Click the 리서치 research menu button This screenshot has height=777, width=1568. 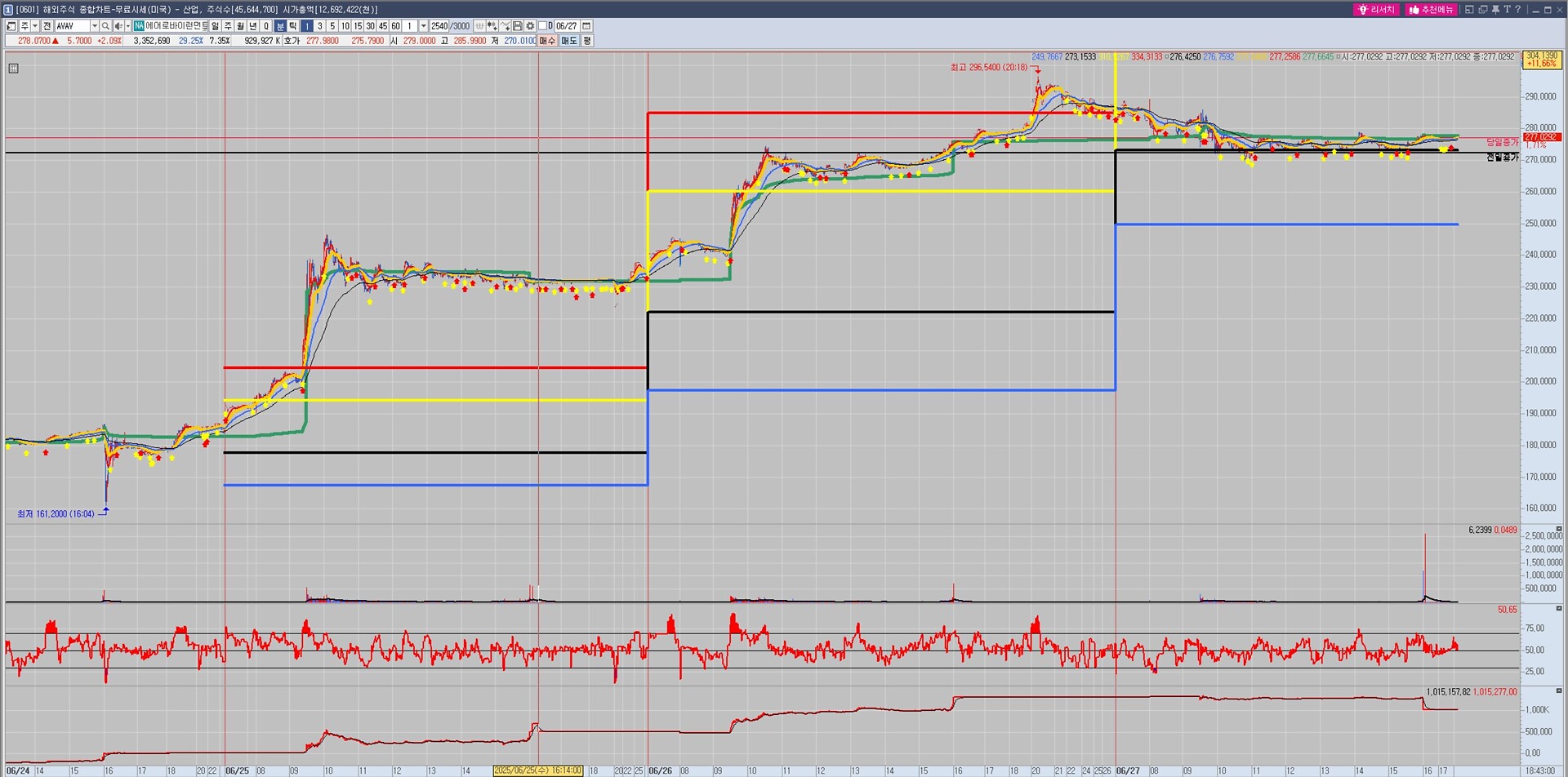[1377, 10]
